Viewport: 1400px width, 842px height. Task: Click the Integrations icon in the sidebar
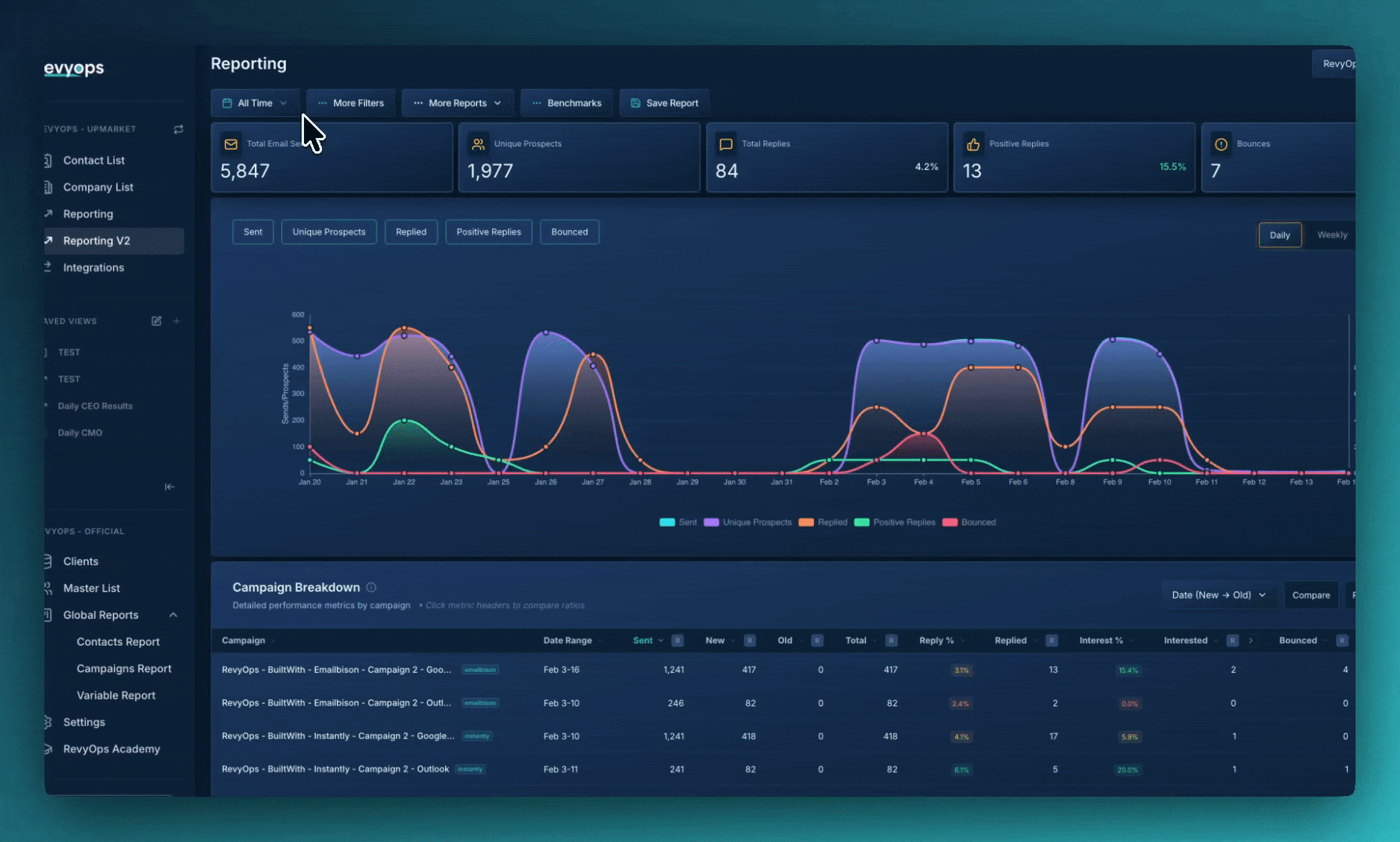(48, 267)
